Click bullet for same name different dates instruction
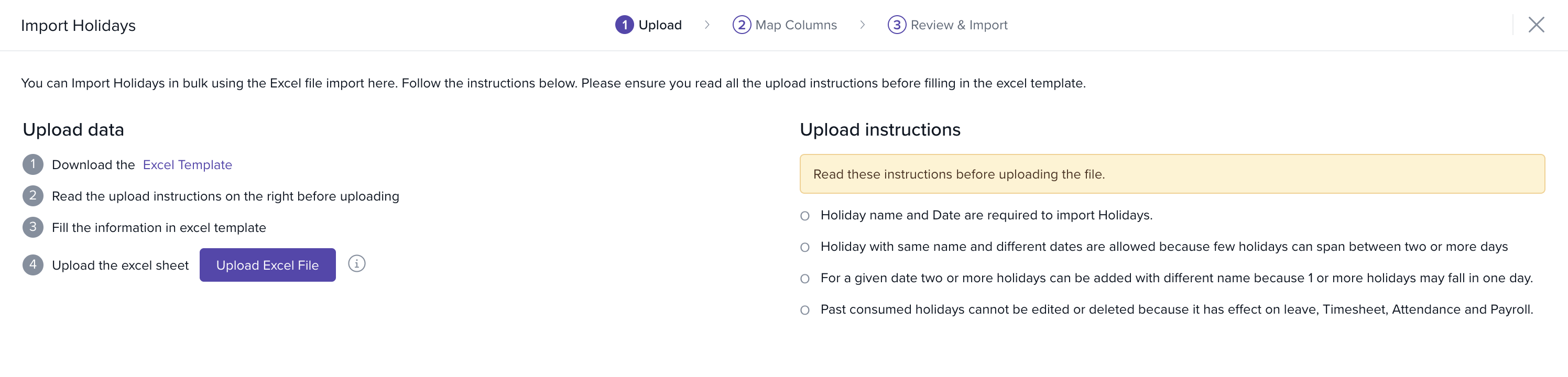 (804, 248)
